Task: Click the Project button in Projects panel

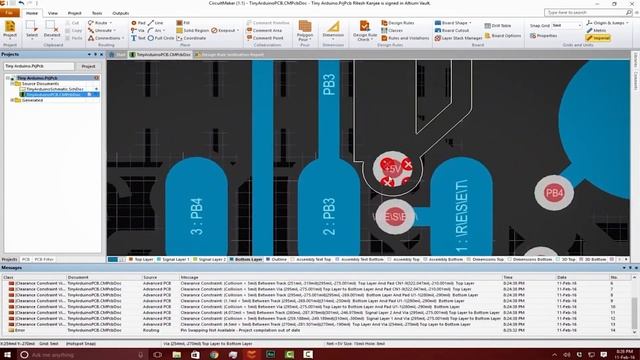Action: coord(88,66)
